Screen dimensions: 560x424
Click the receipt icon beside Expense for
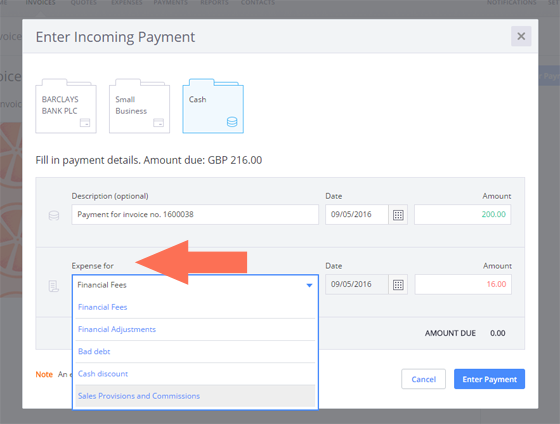[54, 286]
